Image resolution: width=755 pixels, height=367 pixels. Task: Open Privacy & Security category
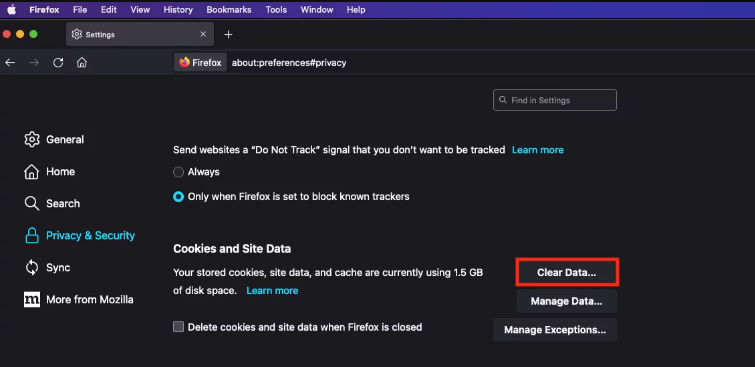[x=79, y=236]
